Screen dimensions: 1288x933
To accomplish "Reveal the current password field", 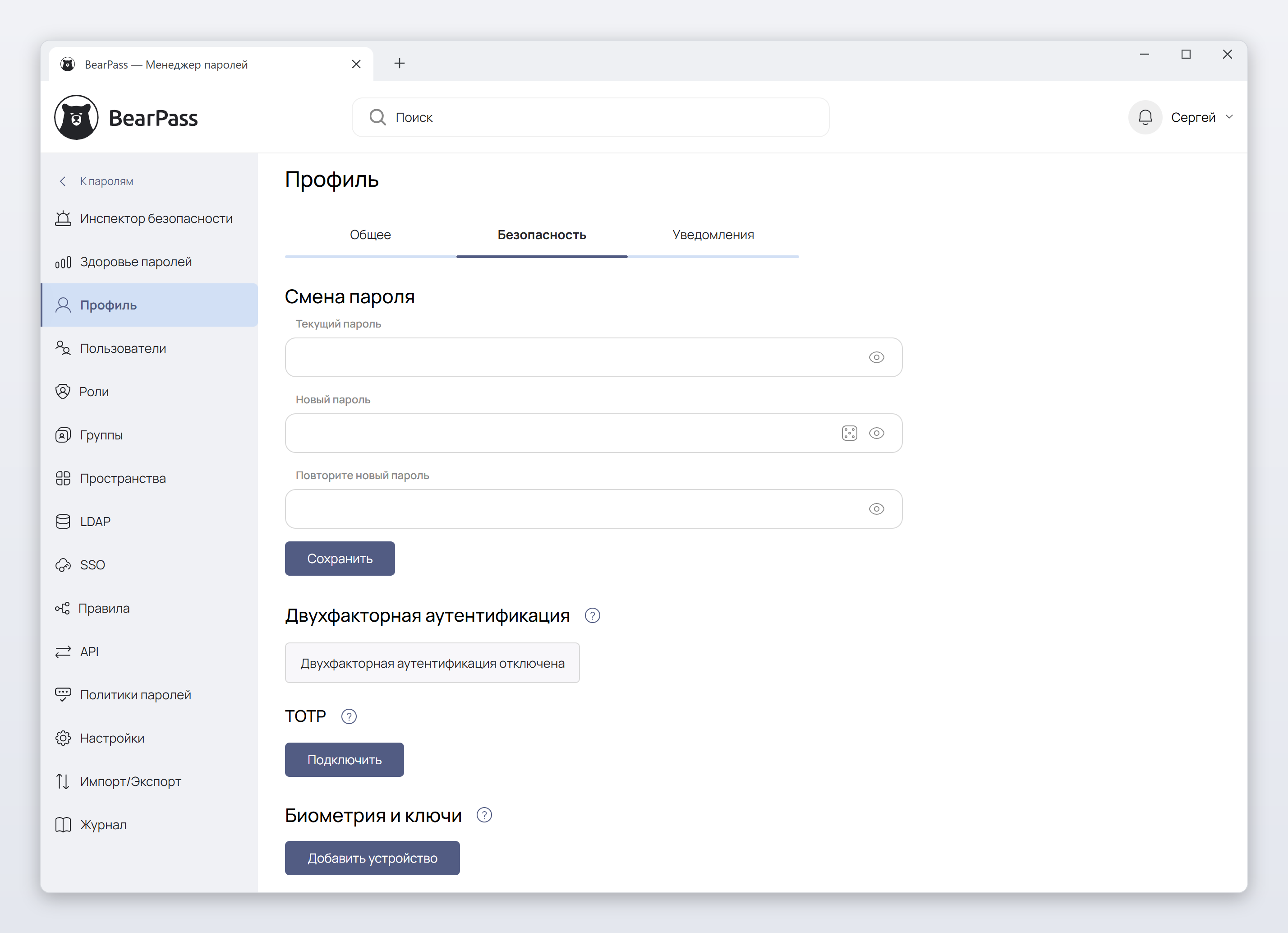I will [876, 357].
